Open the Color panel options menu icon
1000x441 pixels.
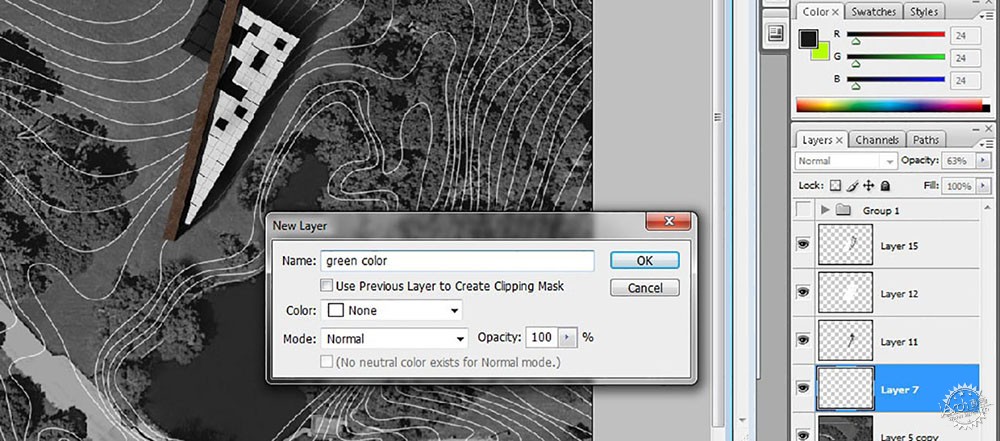point(989,16)
